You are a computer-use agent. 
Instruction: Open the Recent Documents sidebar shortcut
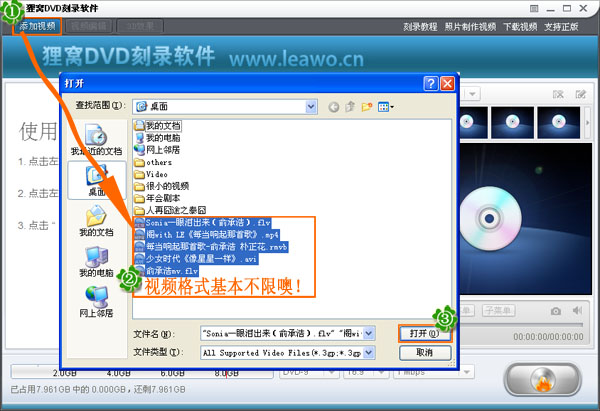point(97,140)
